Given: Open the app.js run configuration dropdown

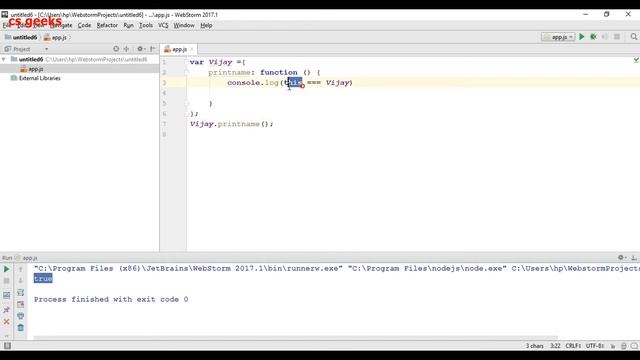Looking at the screenshot, I should 558,37.
